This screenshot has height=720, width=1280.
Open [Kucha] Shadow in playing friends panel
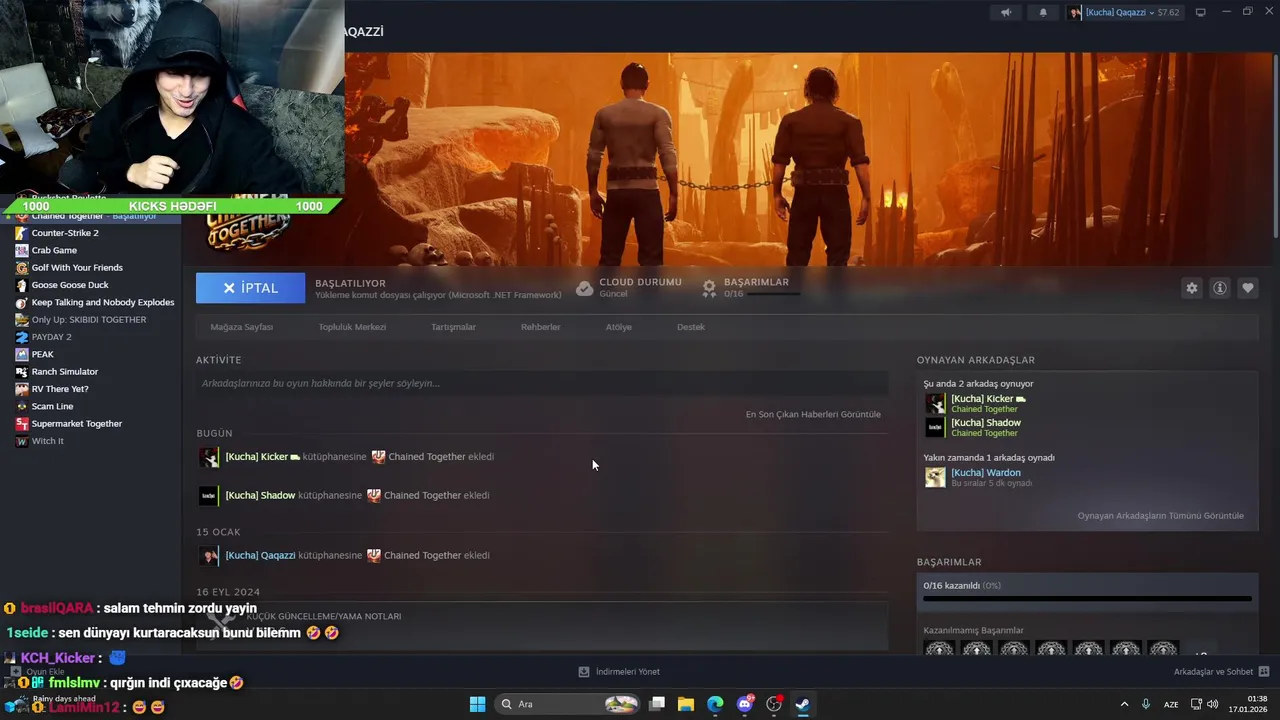coord(986,423)
